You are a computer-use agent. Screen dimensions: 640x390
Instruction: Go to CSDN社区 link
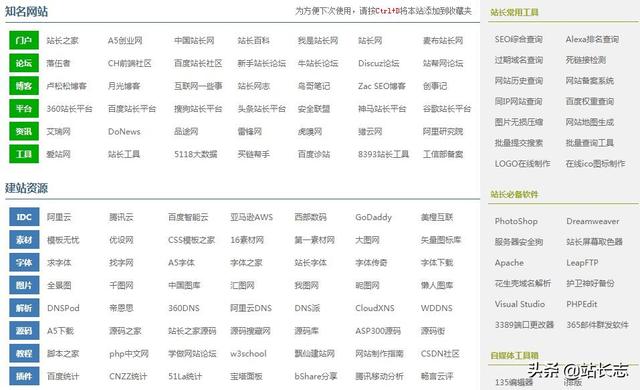(440, 354)
